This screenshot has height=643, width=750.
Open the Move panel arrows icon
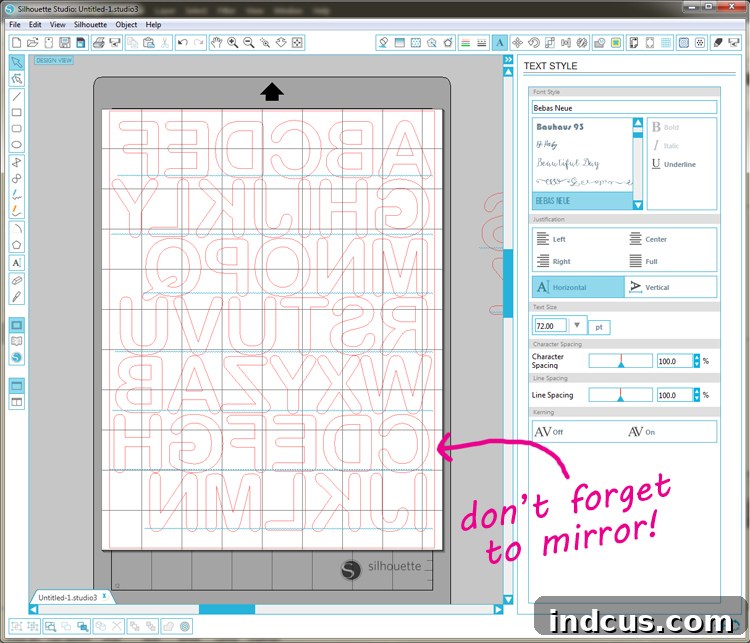click(x=517, y=43)
